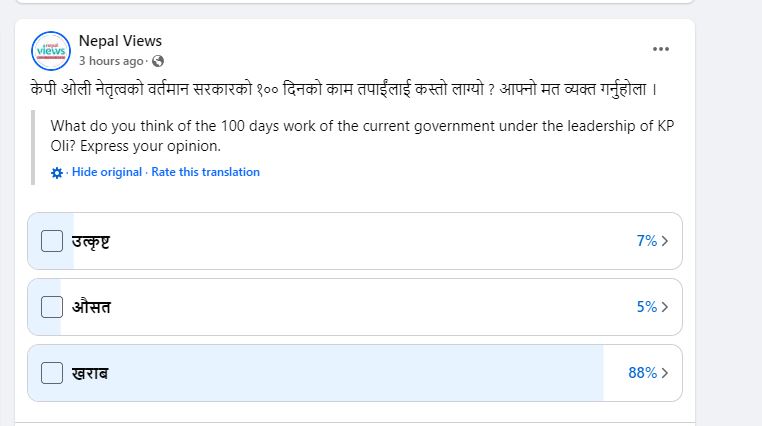The height and width of the screenshot is (426, 762).
Task: Open the 3 hours ago timestamp
Action: pyautogui.click(x=111, y=61)
